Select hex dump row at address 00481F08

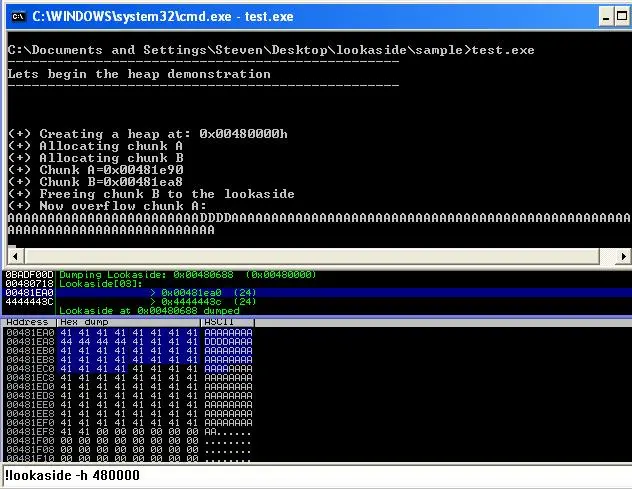[x=129, y=449]
